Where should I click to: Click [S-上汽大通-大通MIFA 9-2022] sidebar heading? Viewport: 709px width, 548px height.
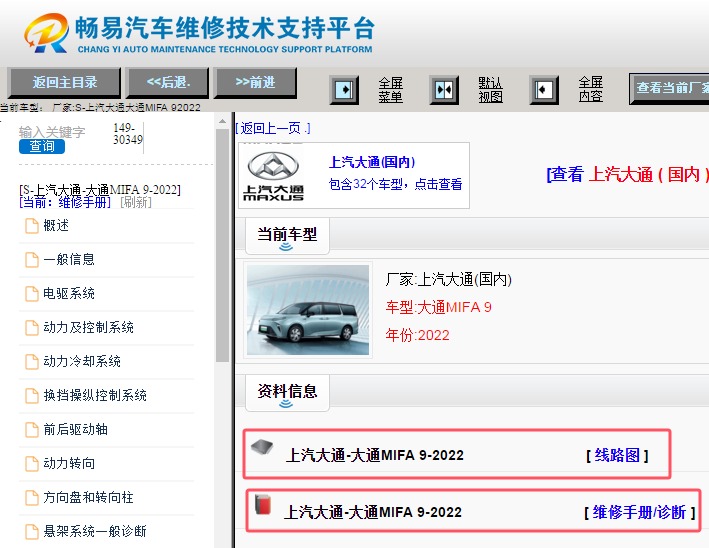[x=100, y=189]
